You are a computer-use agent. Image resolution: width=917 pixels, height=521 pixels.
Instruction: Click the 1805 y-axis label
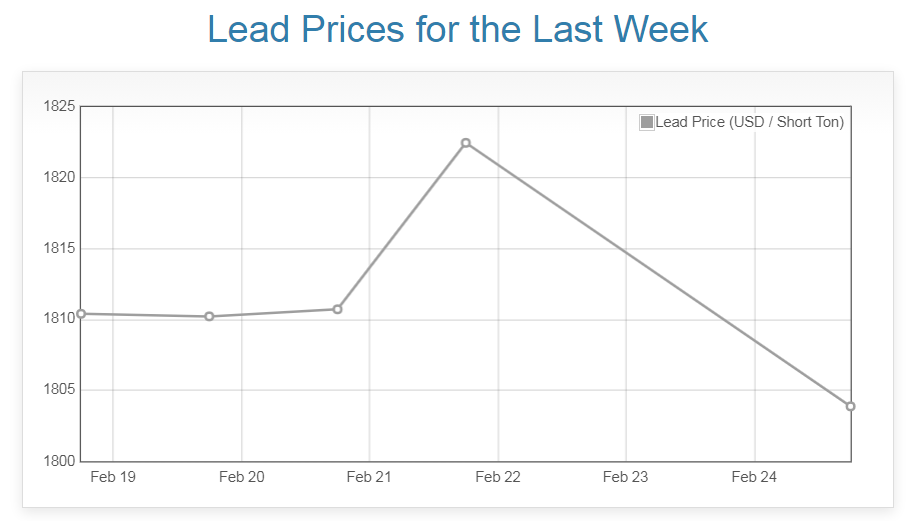click(60, 390)
